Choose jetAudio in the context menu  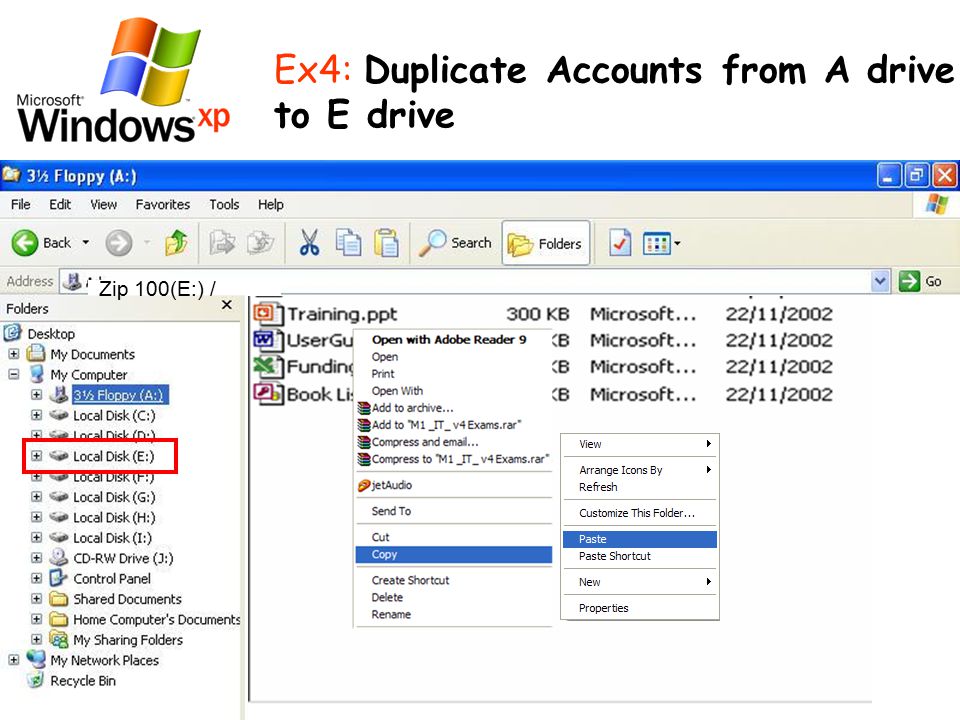(x=391, y=485)
